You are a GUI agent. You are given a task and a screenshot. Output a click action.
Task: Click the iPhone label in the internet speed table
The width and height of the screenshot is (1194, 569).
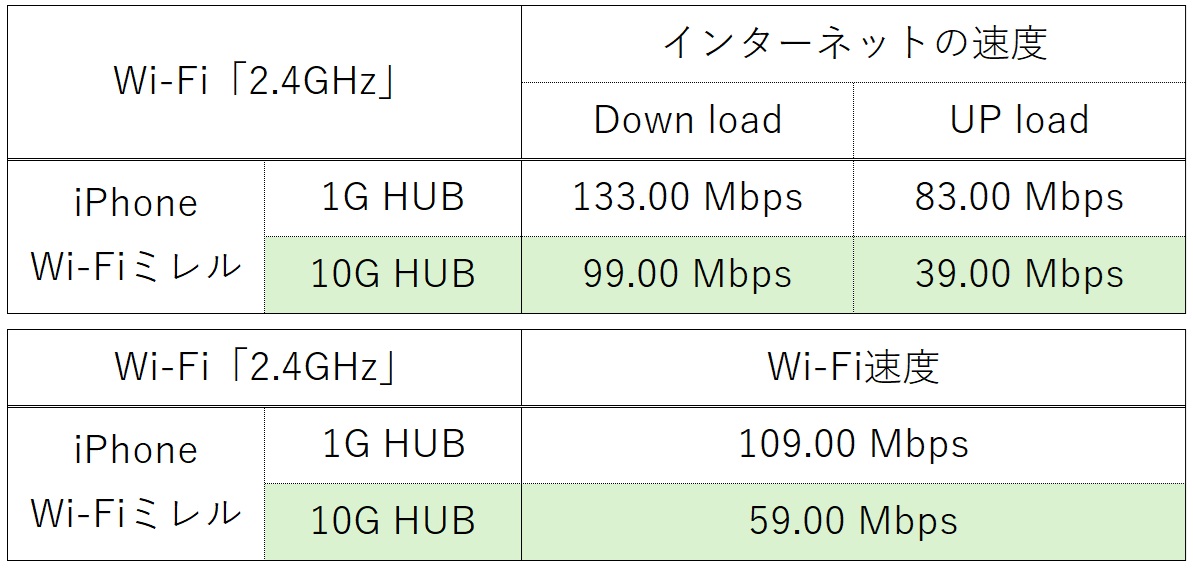(136, 204)
